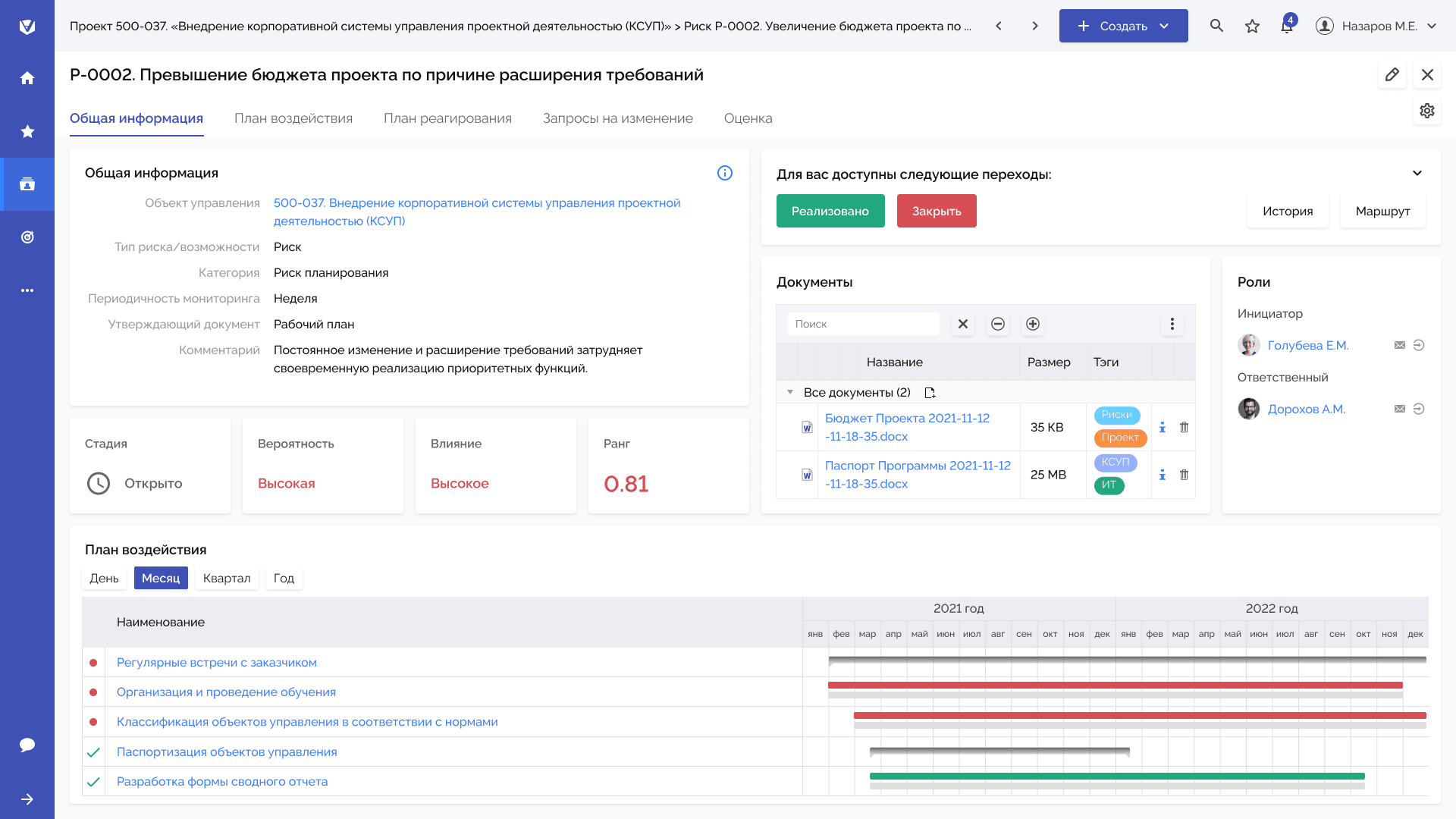The image size is (1456, 819).
Task: Open the settings gear icon
Action: (x=1426, y=111)
